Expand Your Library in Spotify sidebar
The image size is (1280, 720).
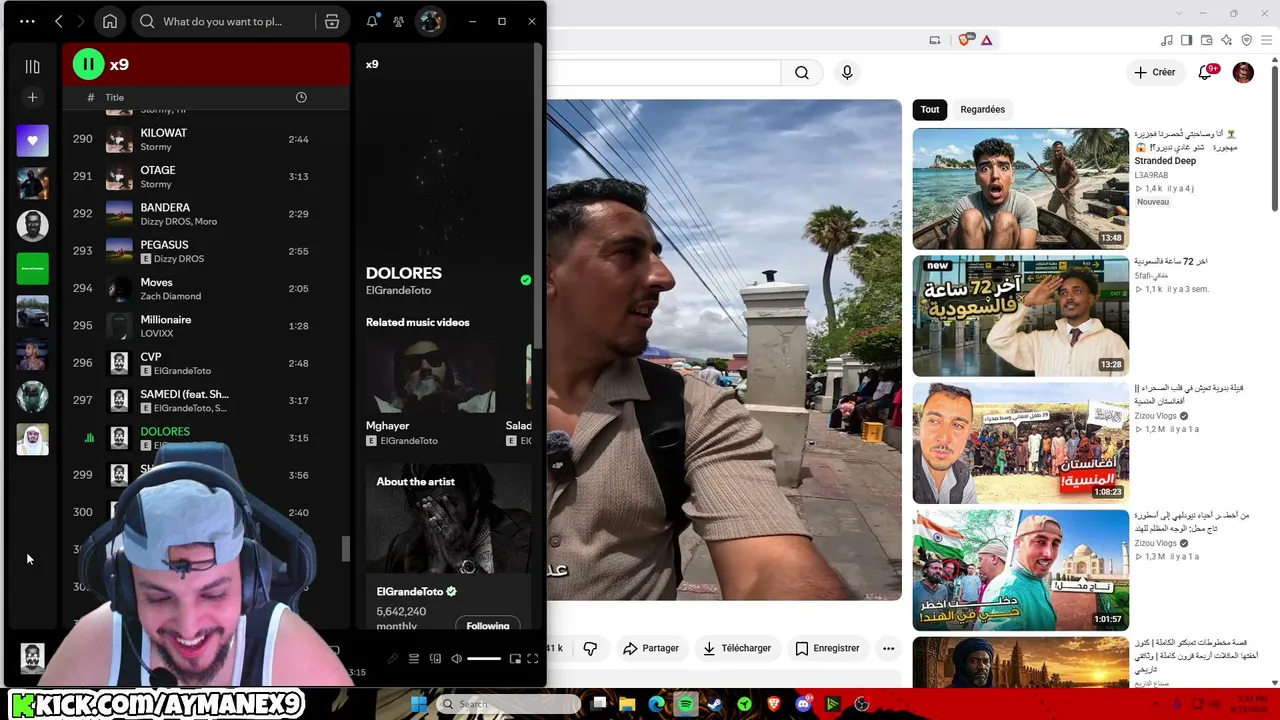(x=32, y=67)
